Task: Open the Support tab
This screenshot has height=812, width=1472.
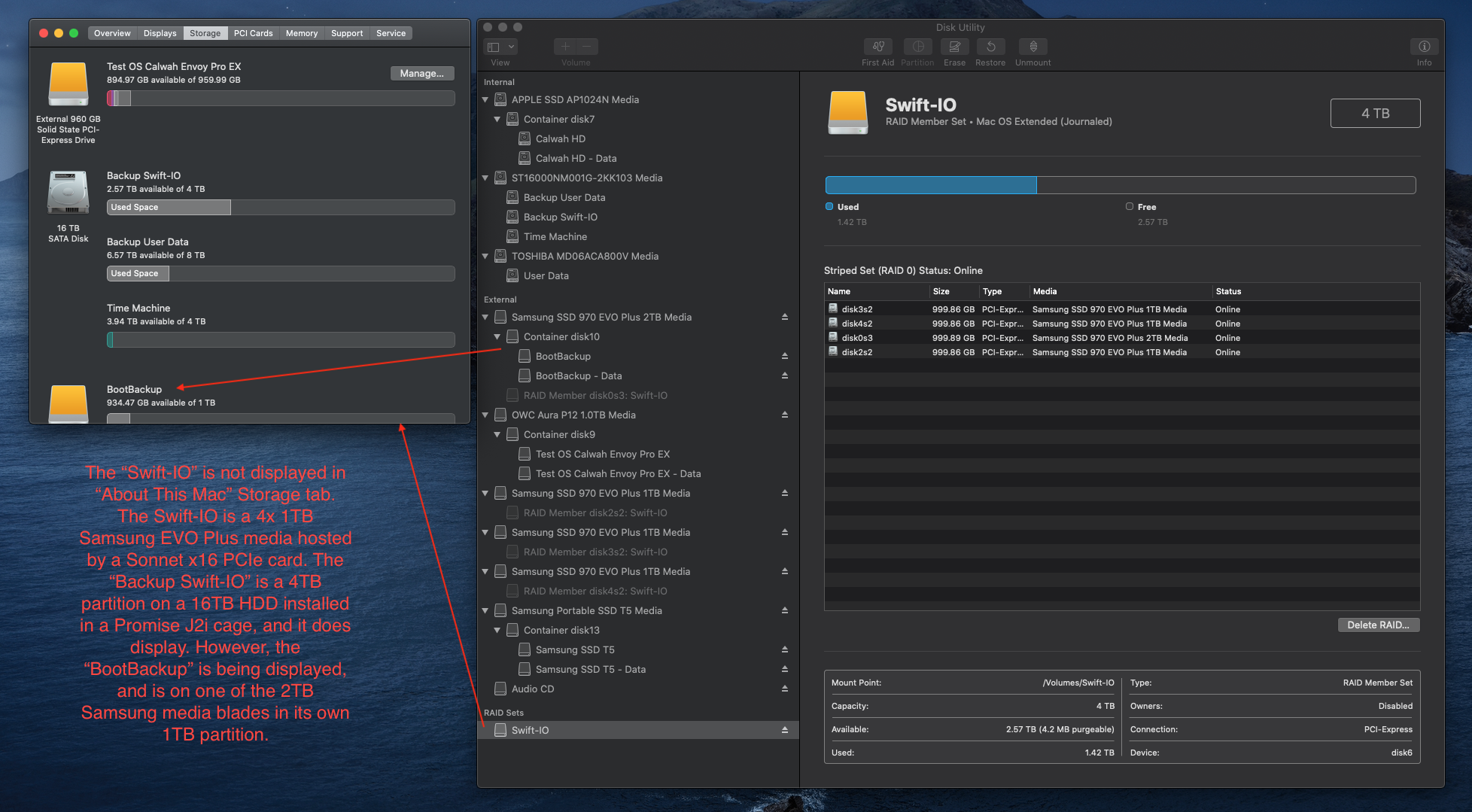Action: 346,33
